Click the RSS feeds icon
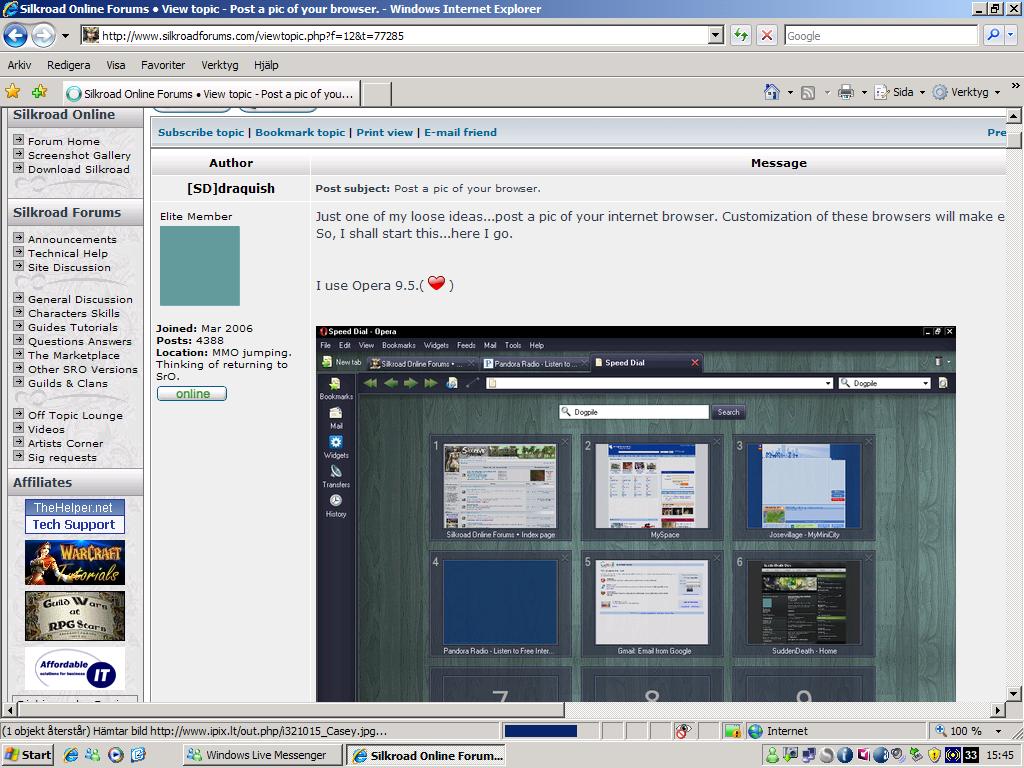The height and width of the screenshot is (768, 1024). coord(808,92)
